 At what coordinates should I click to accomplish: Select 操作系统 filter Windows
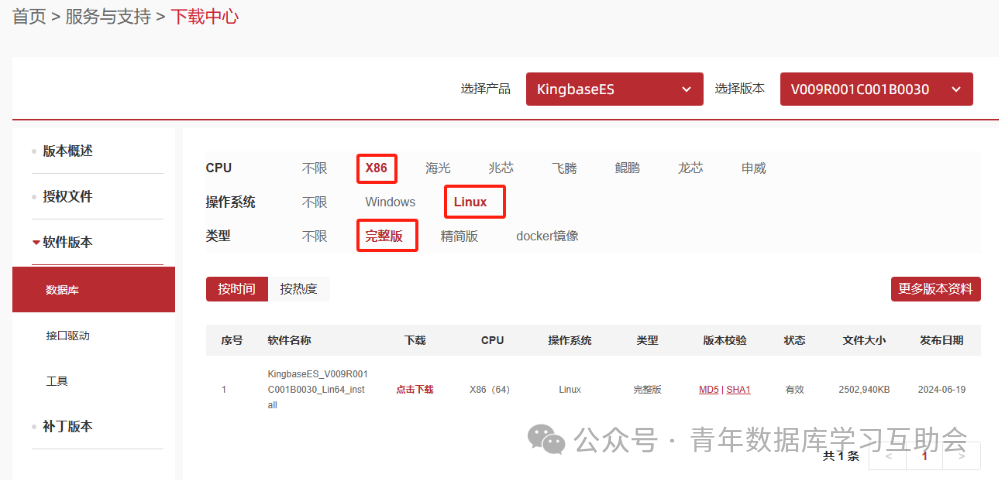390,202
